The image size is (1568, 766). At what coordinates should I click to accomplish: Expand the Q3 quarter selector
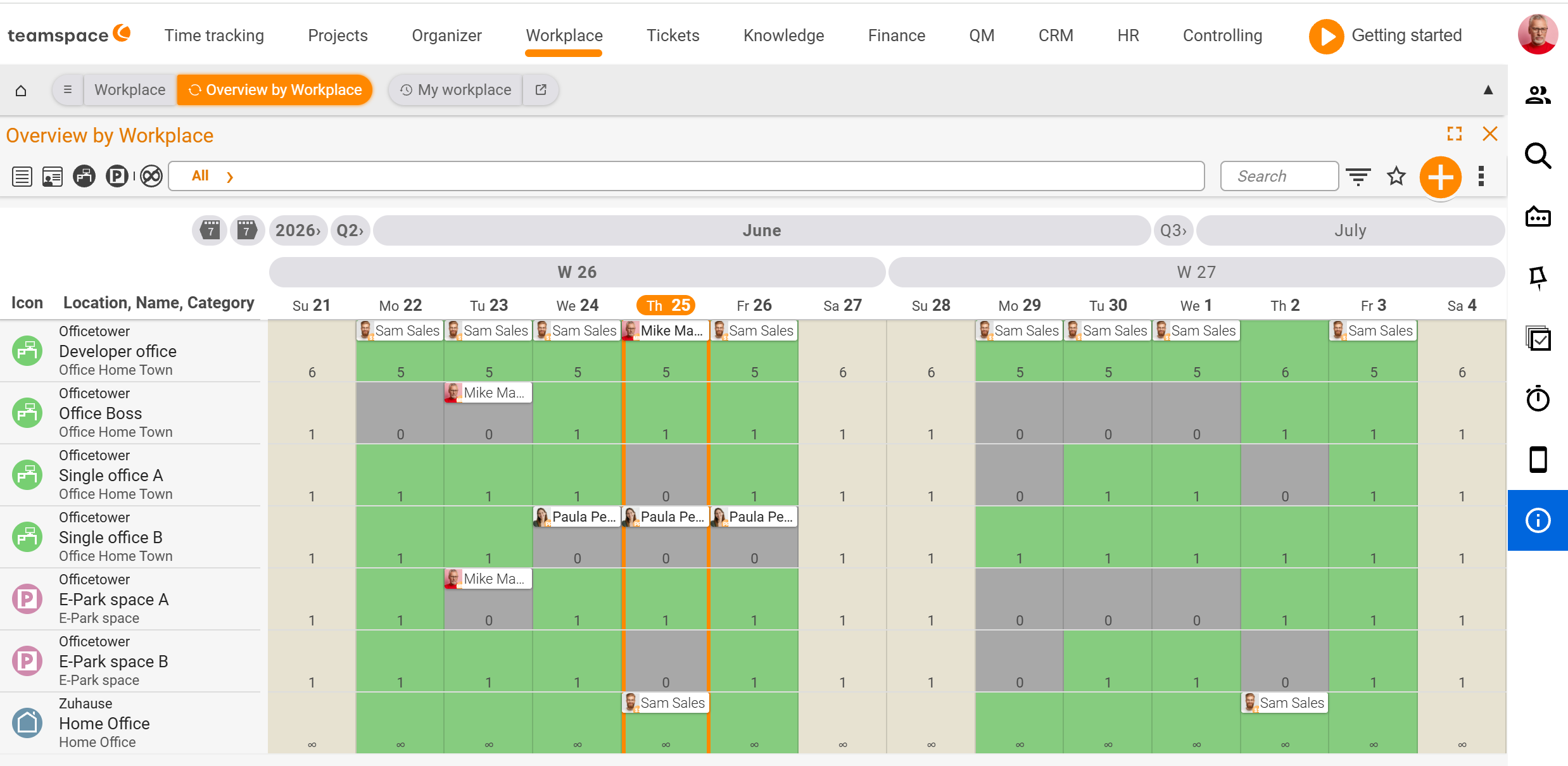(x=1173, y=230)
